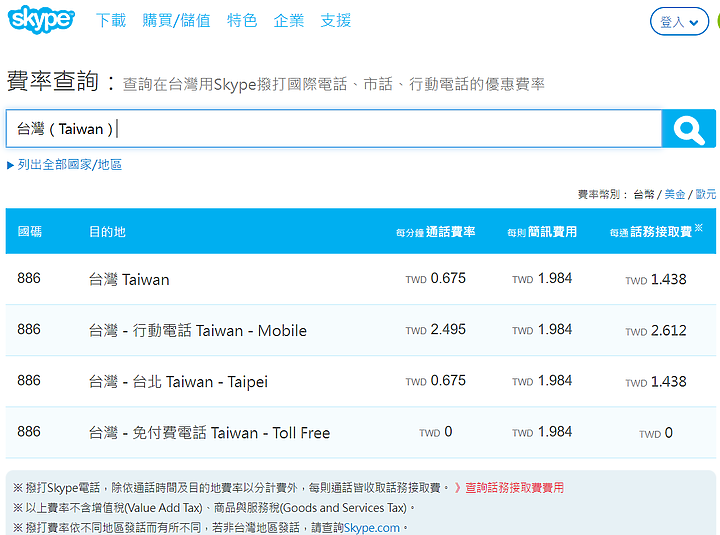Click connection fee TWD 0 in Toll Free row
This screenshot has height=535, width=720.
[656, 433]
